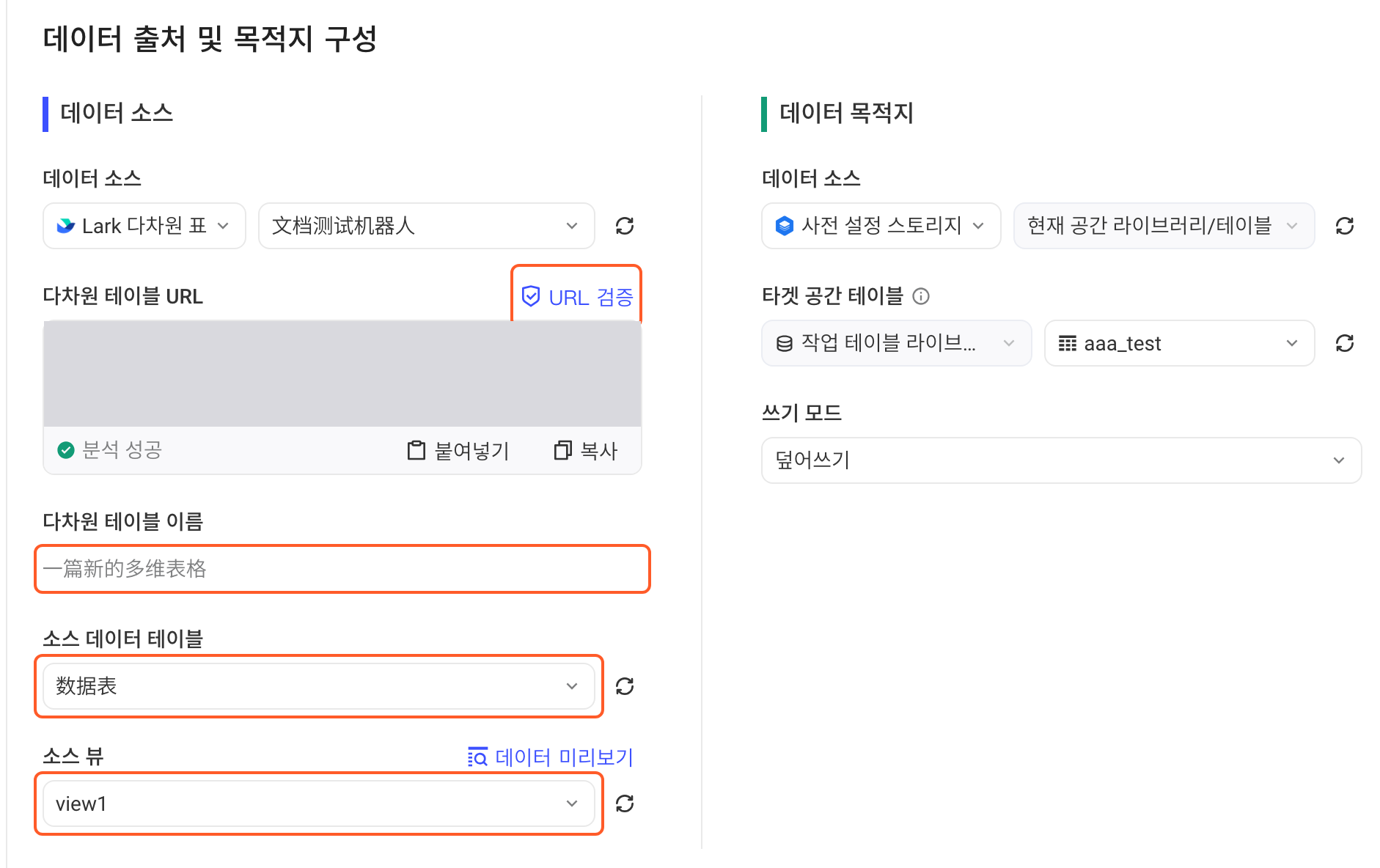Open the 데이터 미리보기 link

click(550, 757)
